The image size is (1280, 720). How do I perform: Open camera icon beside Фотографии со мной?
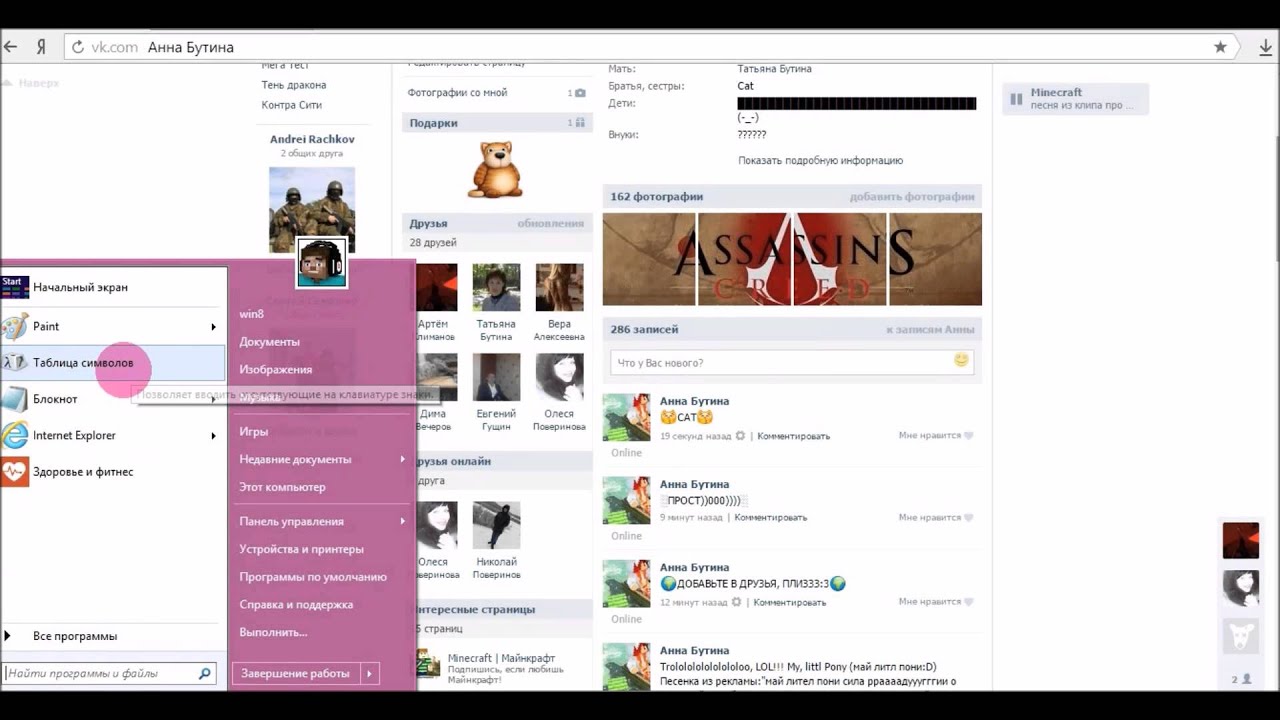tap(580, 93)
